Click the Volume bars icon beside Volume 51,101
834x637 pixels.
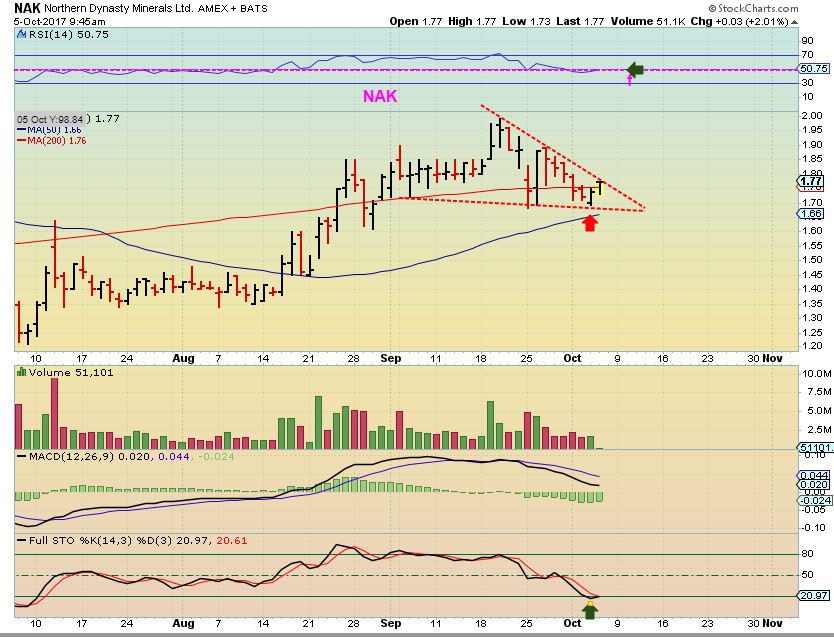coord(21,372)
